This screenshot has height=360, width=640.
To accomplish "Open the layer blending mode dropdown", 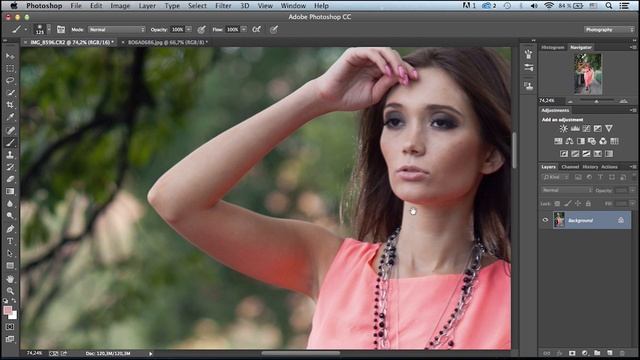I will point(567,190).
